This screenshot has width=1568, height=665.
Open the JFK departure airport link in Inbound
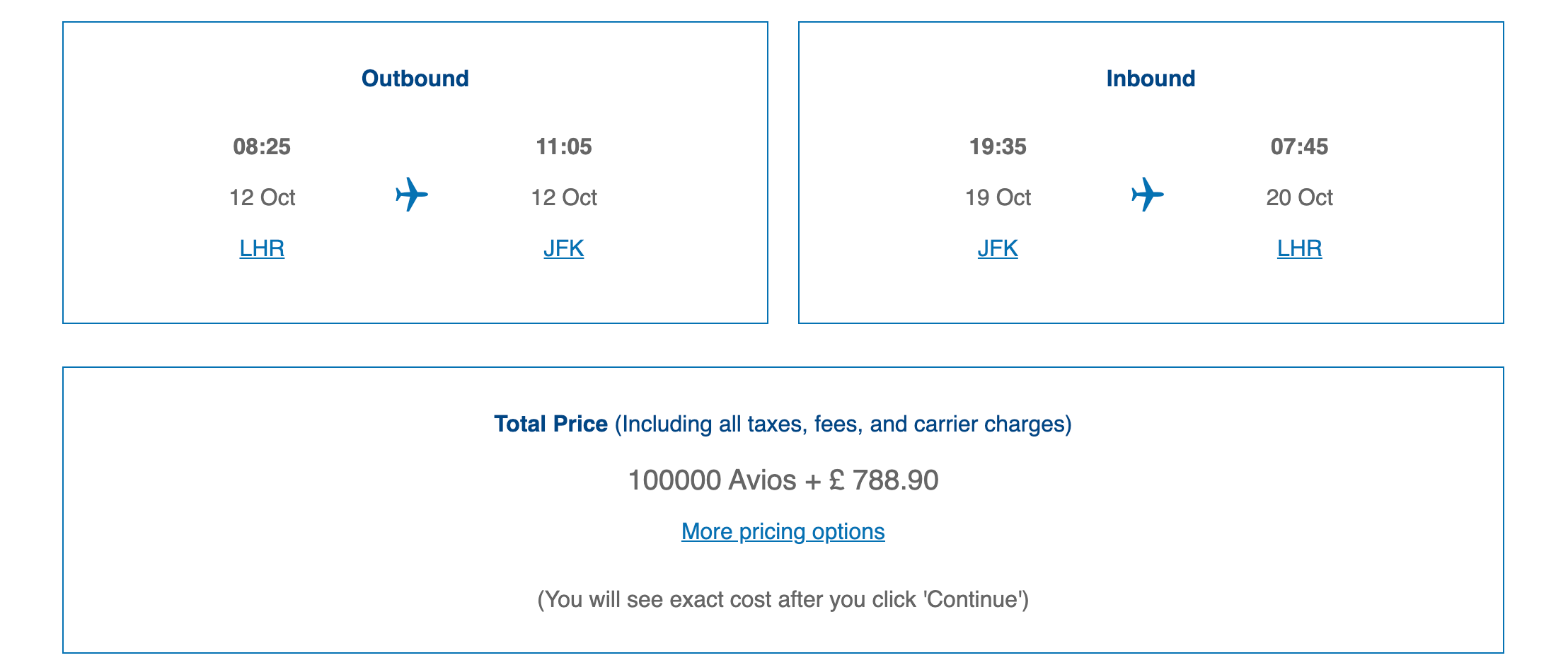click(998, 248)
